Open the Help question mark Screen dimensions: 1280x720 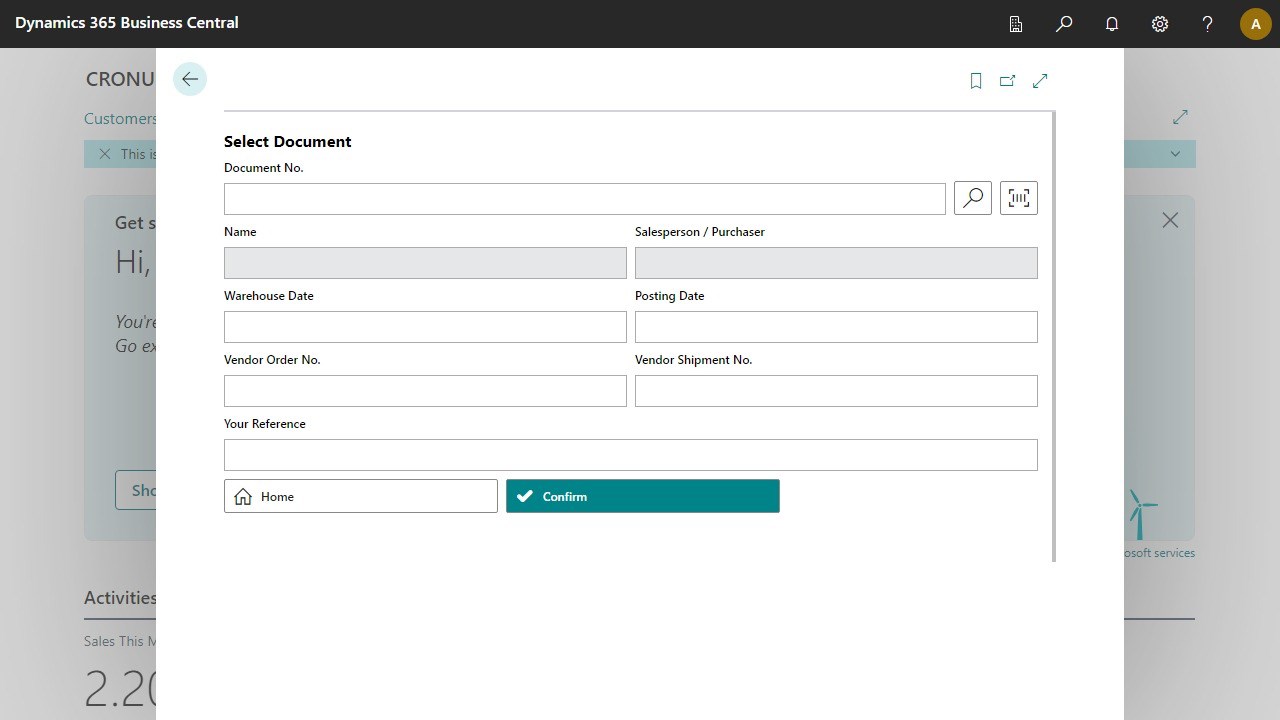pyautogui.click(x=1207, y=23)
